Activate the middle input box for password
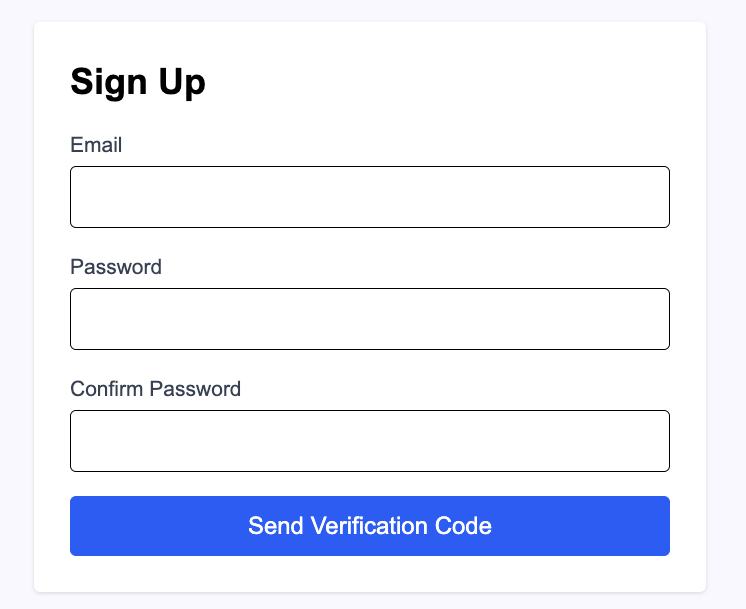 click(x=369, y=319)
